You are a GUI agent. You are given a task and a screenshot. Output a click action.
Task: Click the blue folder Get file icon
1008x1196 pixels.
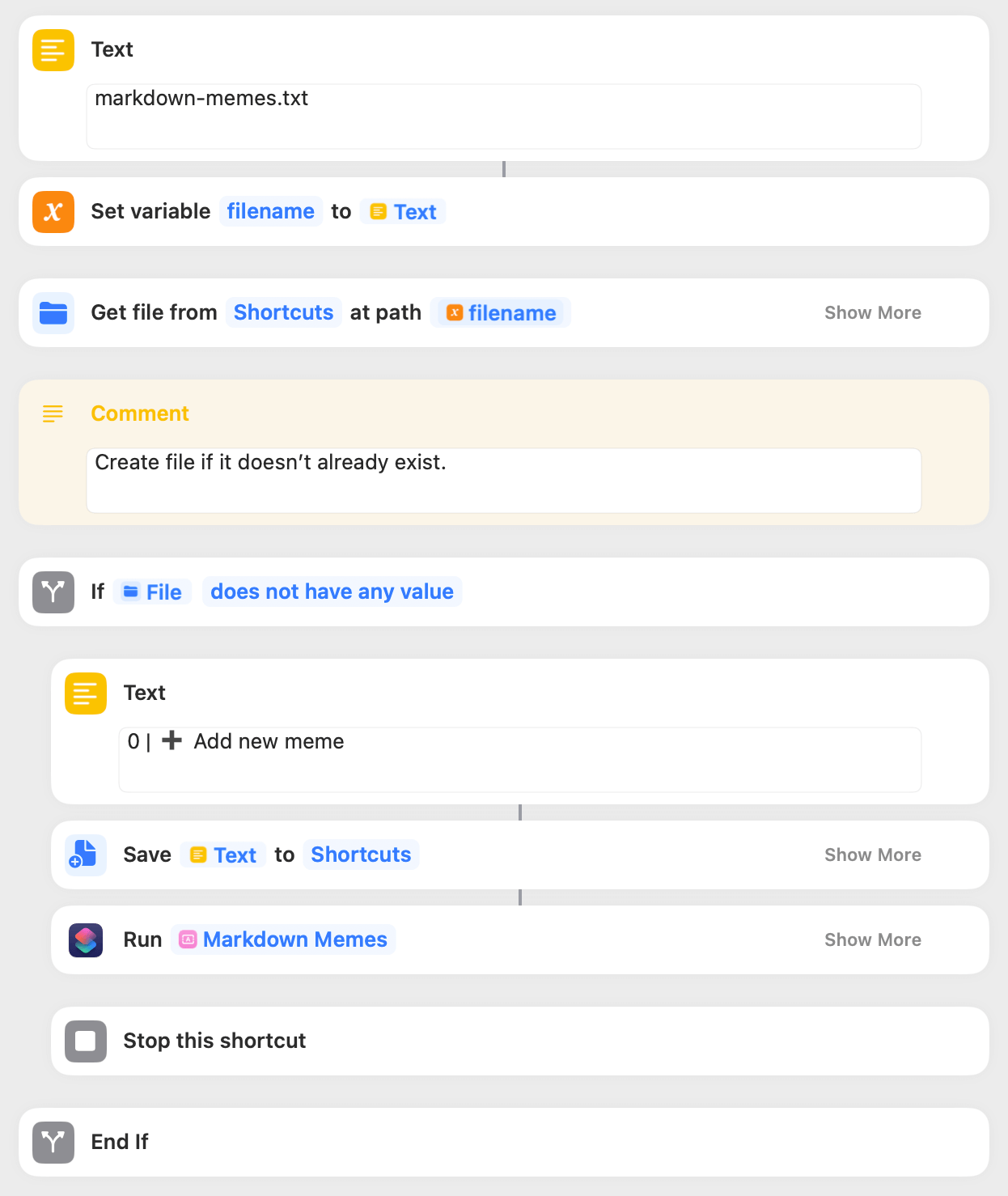[x=53, y=313]
